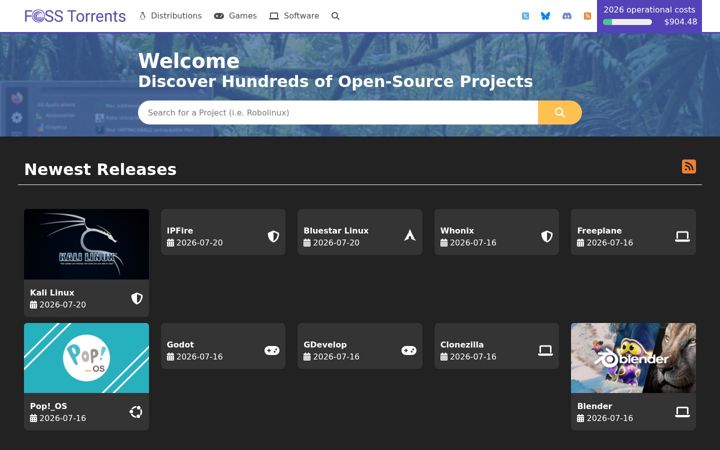The height and width of the screenshot is (450, 720).
Task: Click the laptop icon on the Blender card
Action: click(682, 412)
